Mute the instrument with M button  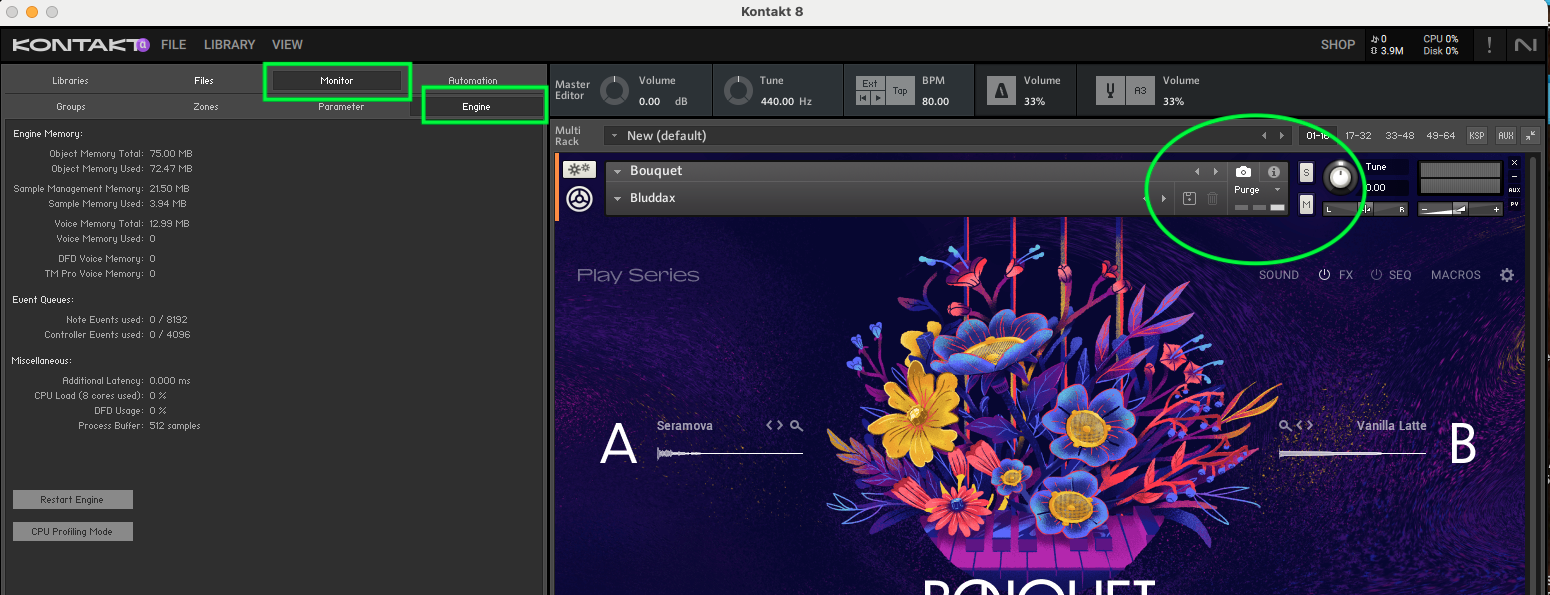coord(1306,204)
